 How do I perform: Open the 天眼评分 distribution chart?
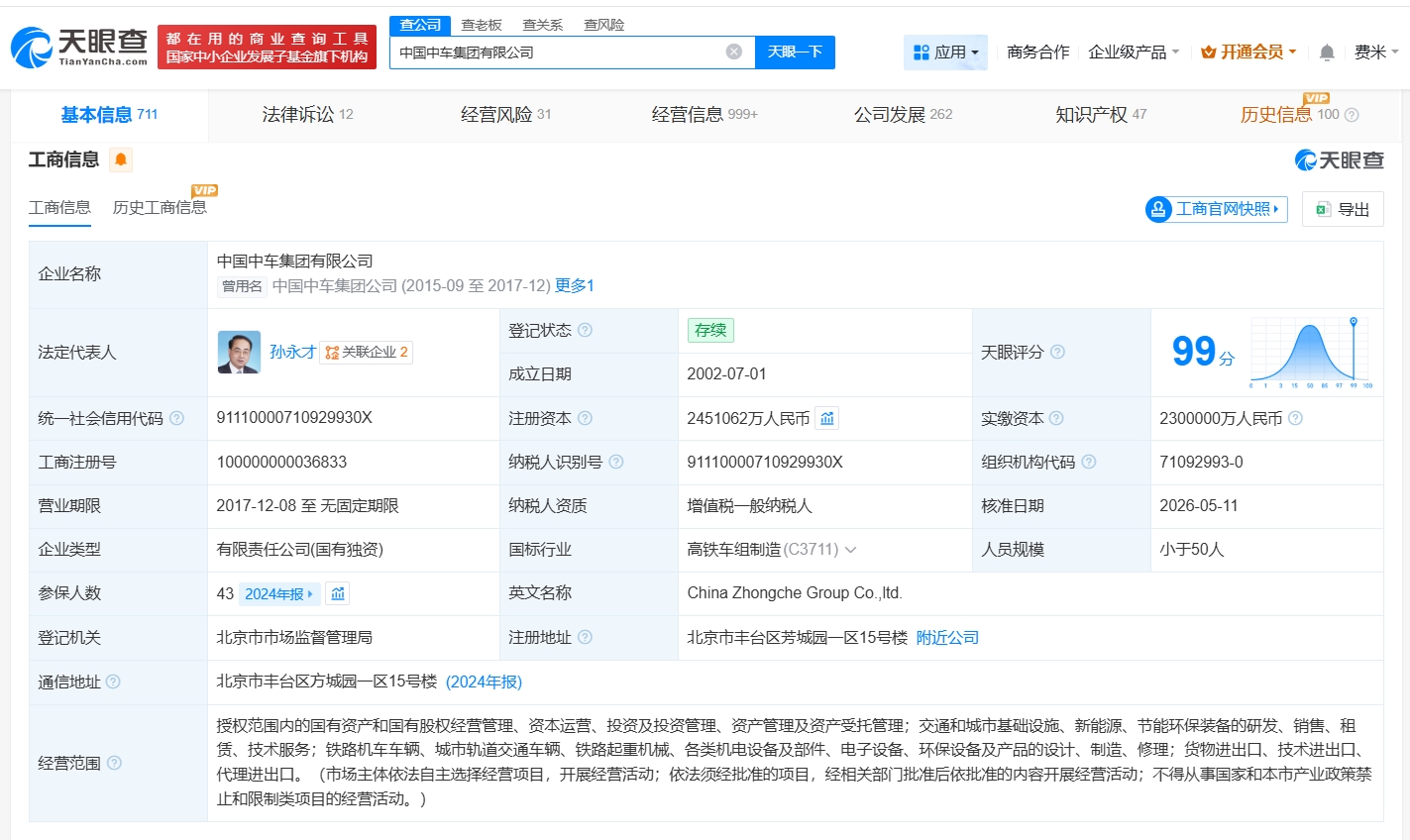click(x=1310, y=352)
